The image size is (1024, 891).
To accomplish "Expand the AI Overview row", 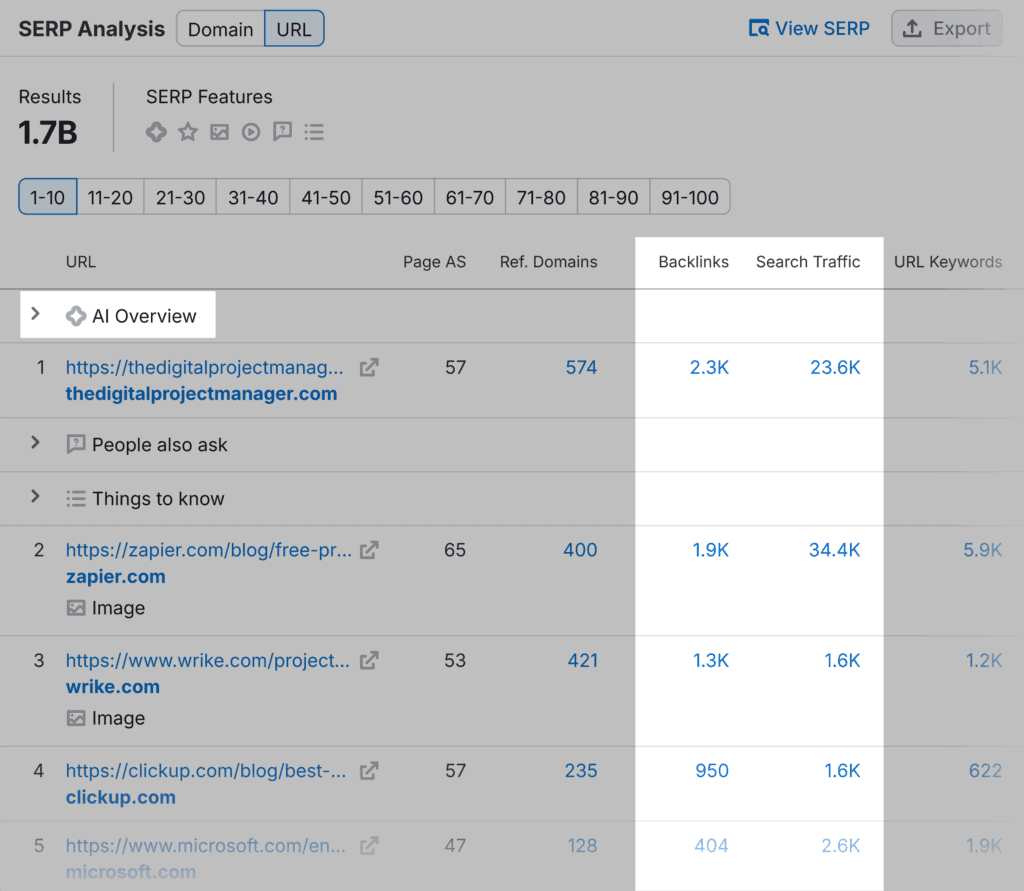I will coord(35,314).
